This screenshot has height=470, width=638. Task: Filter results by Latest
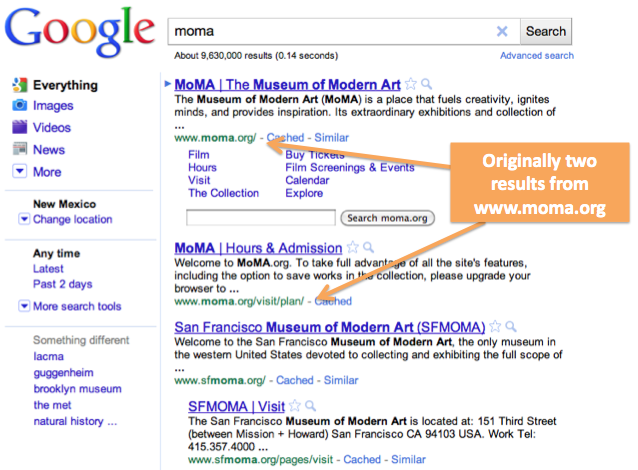(48, 269)
